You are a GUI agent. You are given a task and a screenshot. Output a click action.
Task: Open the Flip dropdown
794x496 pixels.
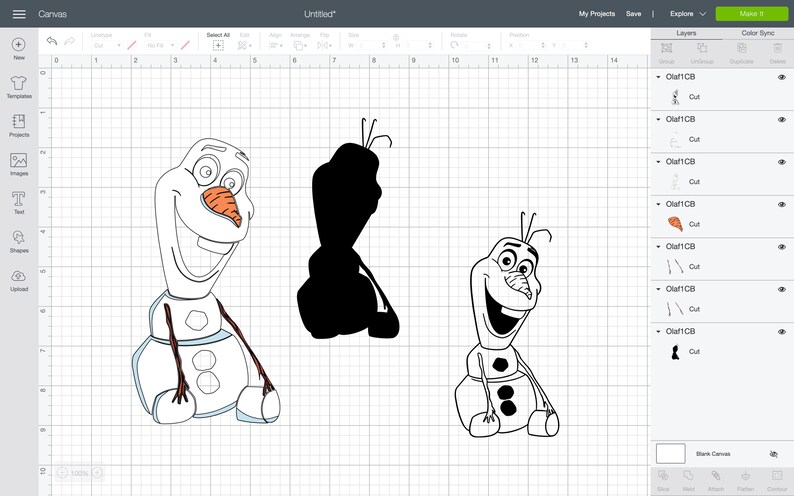[x=324, y=46]
